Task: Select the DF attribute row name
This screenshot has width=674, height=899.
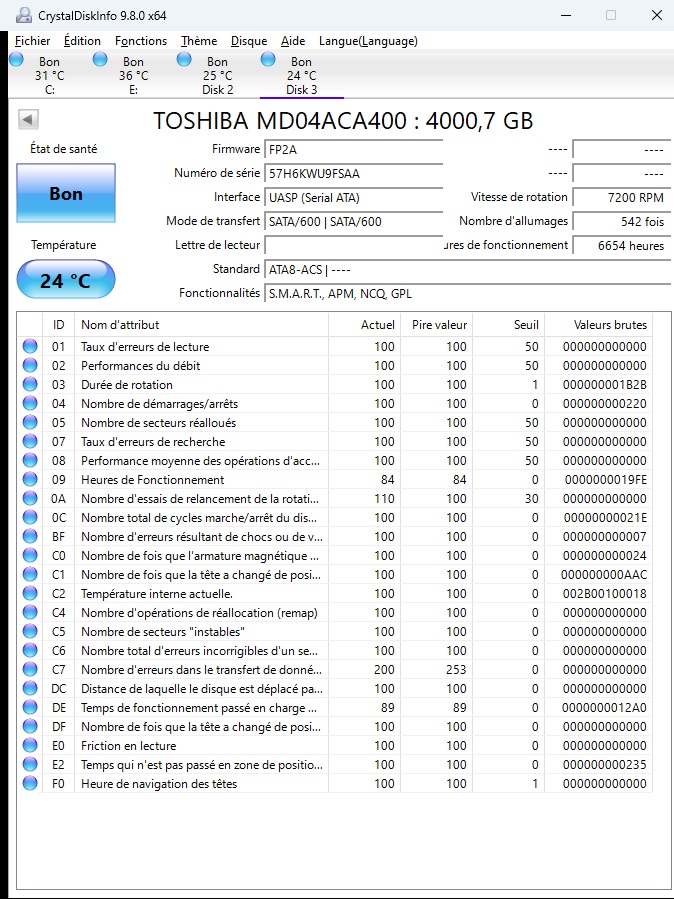Action: [201, 726]
